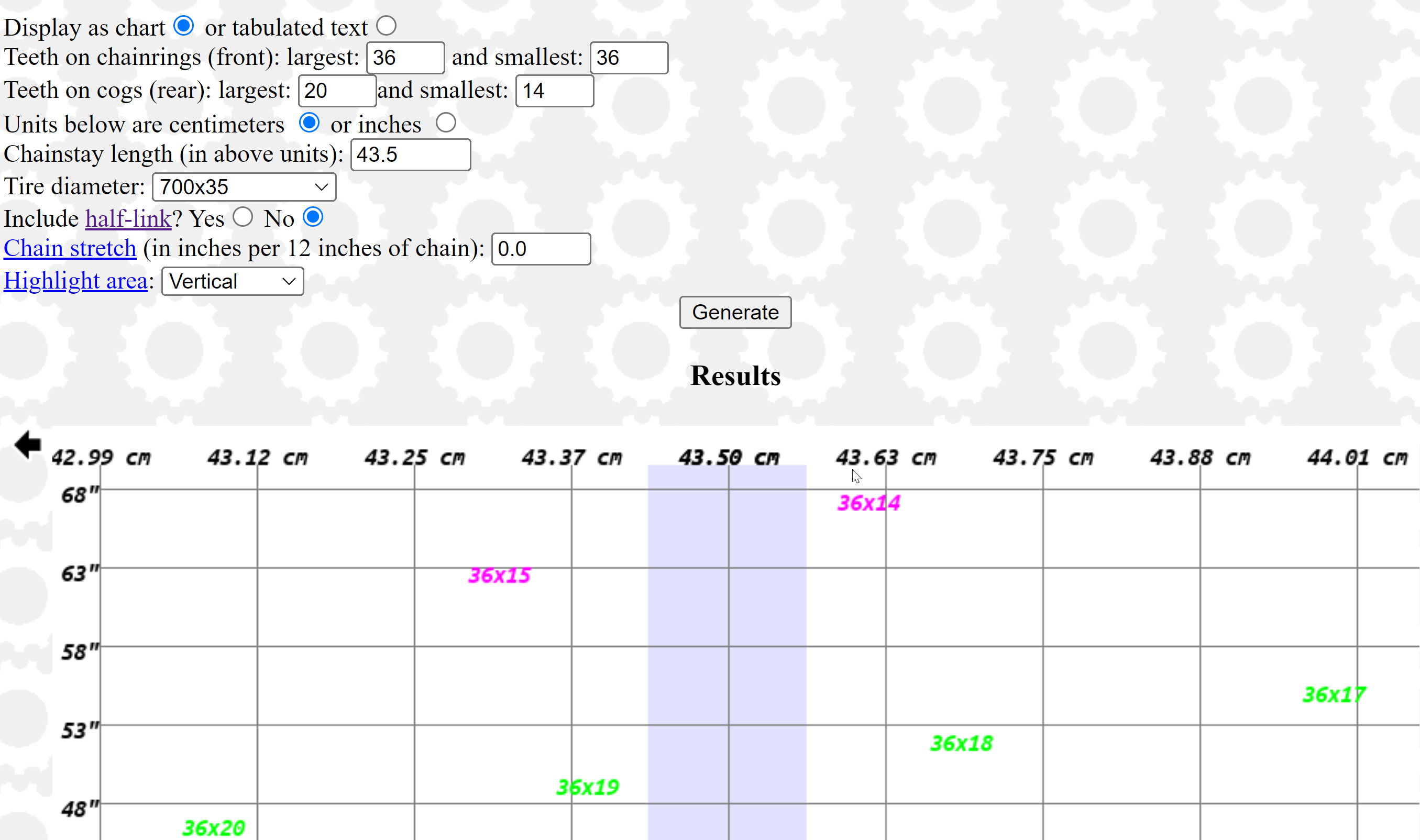Select the centimeters radio button

point(309,123)
